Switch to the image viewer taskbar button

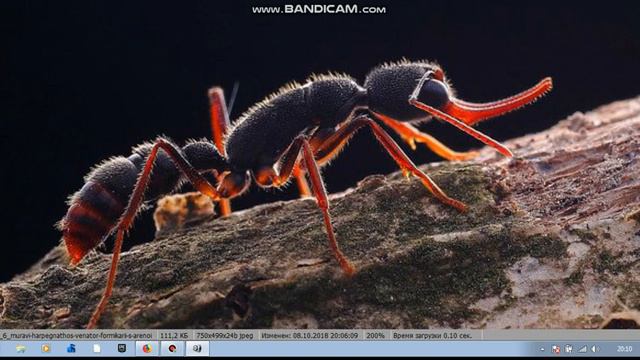coord(198,349)
